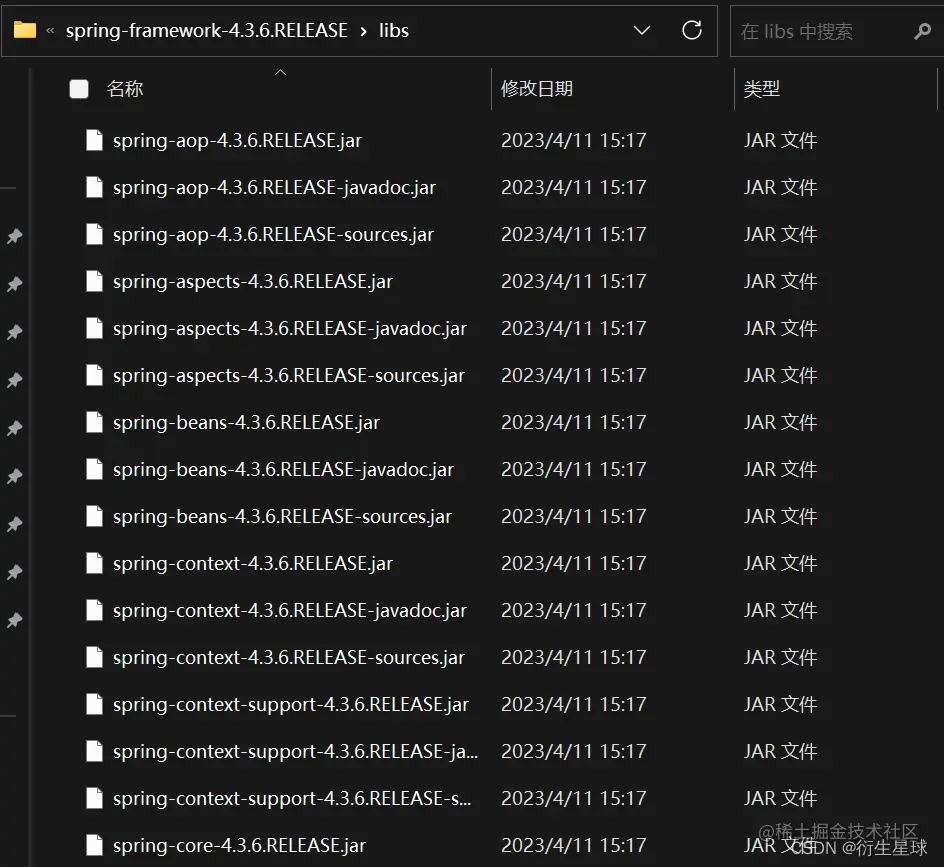The image size is (944, 867).
Task: Click the refresh button in the address bar
Action: click(692, 30)
